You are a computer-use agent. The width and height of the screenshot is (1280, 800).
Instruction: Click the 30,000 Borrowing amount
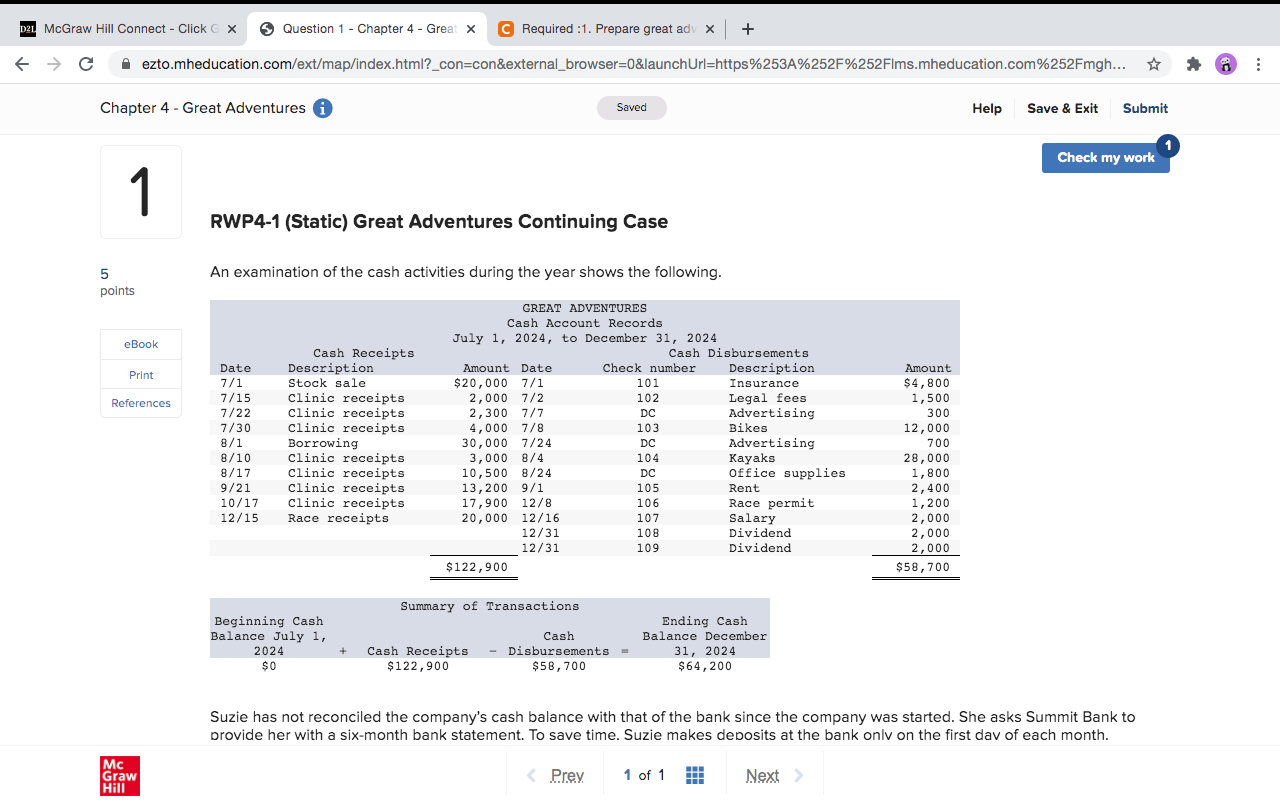click(x=485, y=443)
